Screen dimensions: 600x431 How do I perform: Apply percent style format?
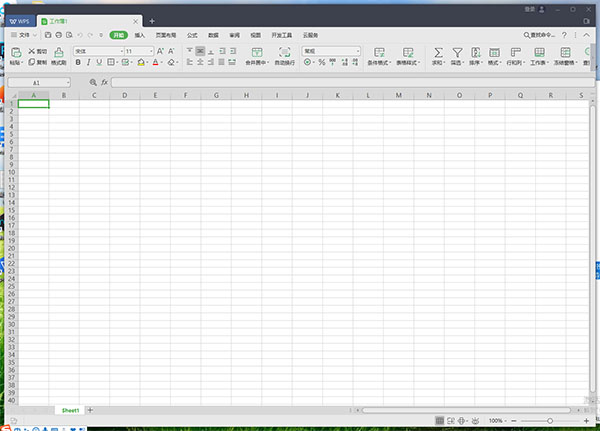point(322,62)
